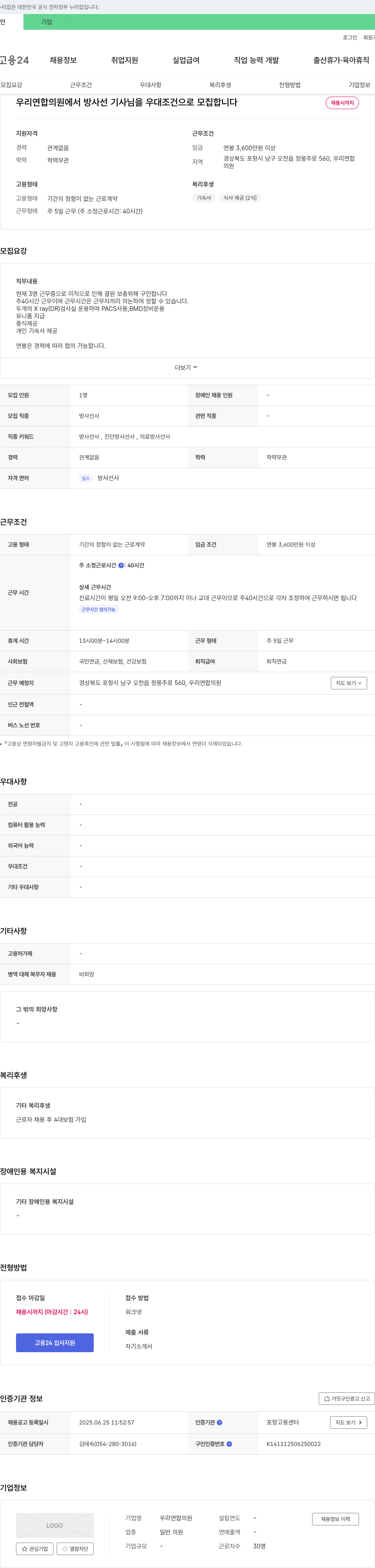Click the 채용시까지 (마감시간 : 24시) deadline text

[52, 1312]
